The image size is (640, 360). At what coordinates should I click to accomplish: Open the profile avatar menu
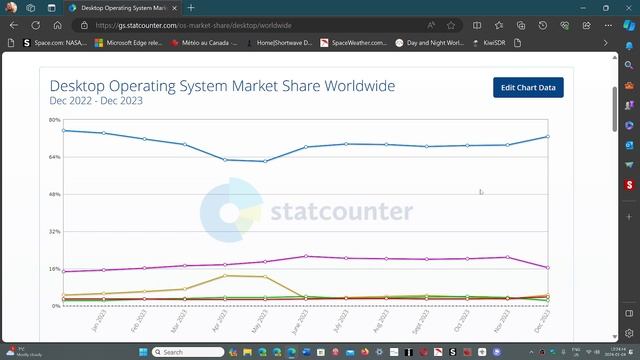(11, 7)
